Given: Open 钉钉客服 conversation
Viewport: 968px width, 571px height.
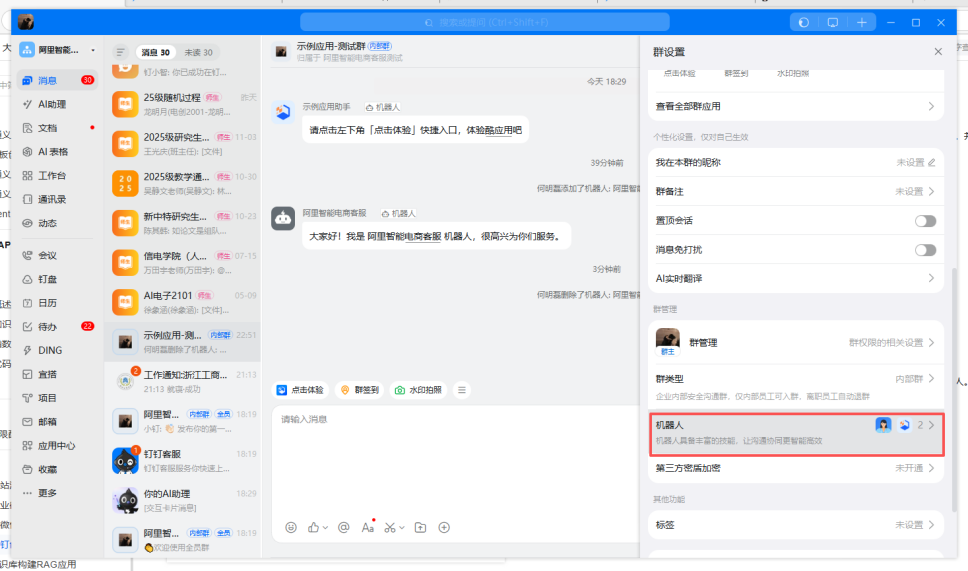Looking at the screenshot, I should [x=183, y=461].
